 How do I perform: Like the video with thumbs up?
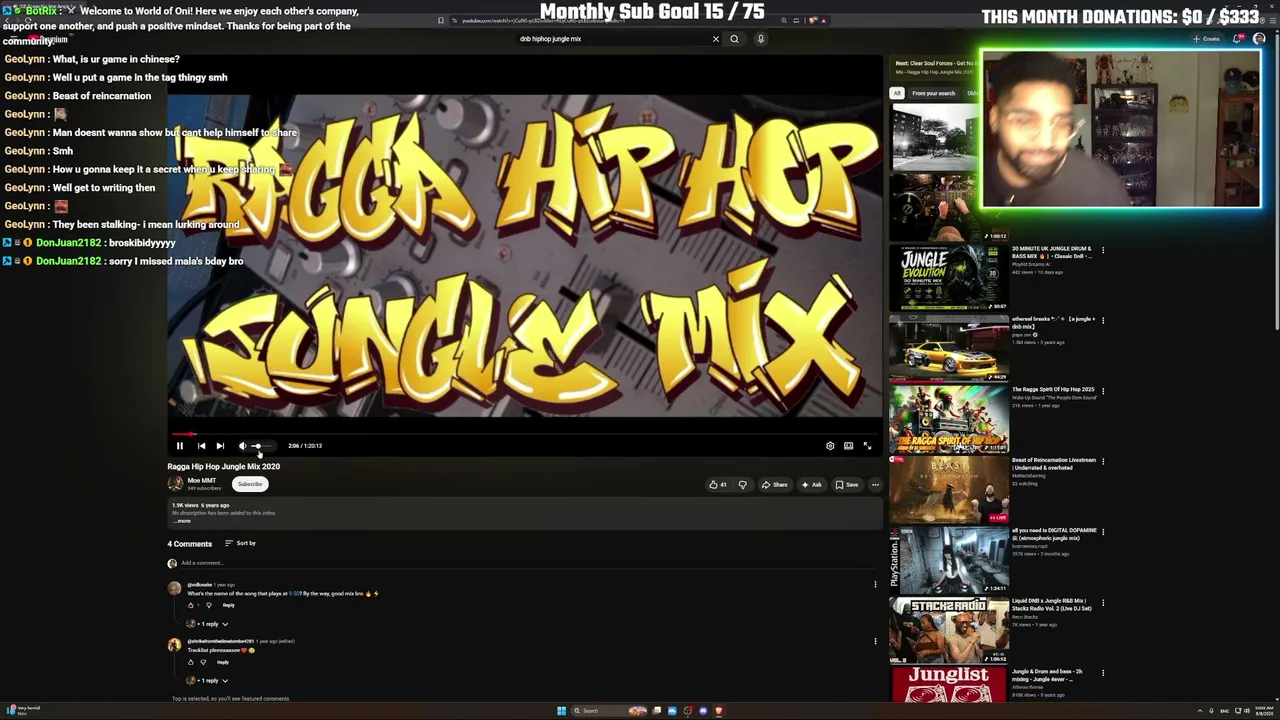click(718, 485)
